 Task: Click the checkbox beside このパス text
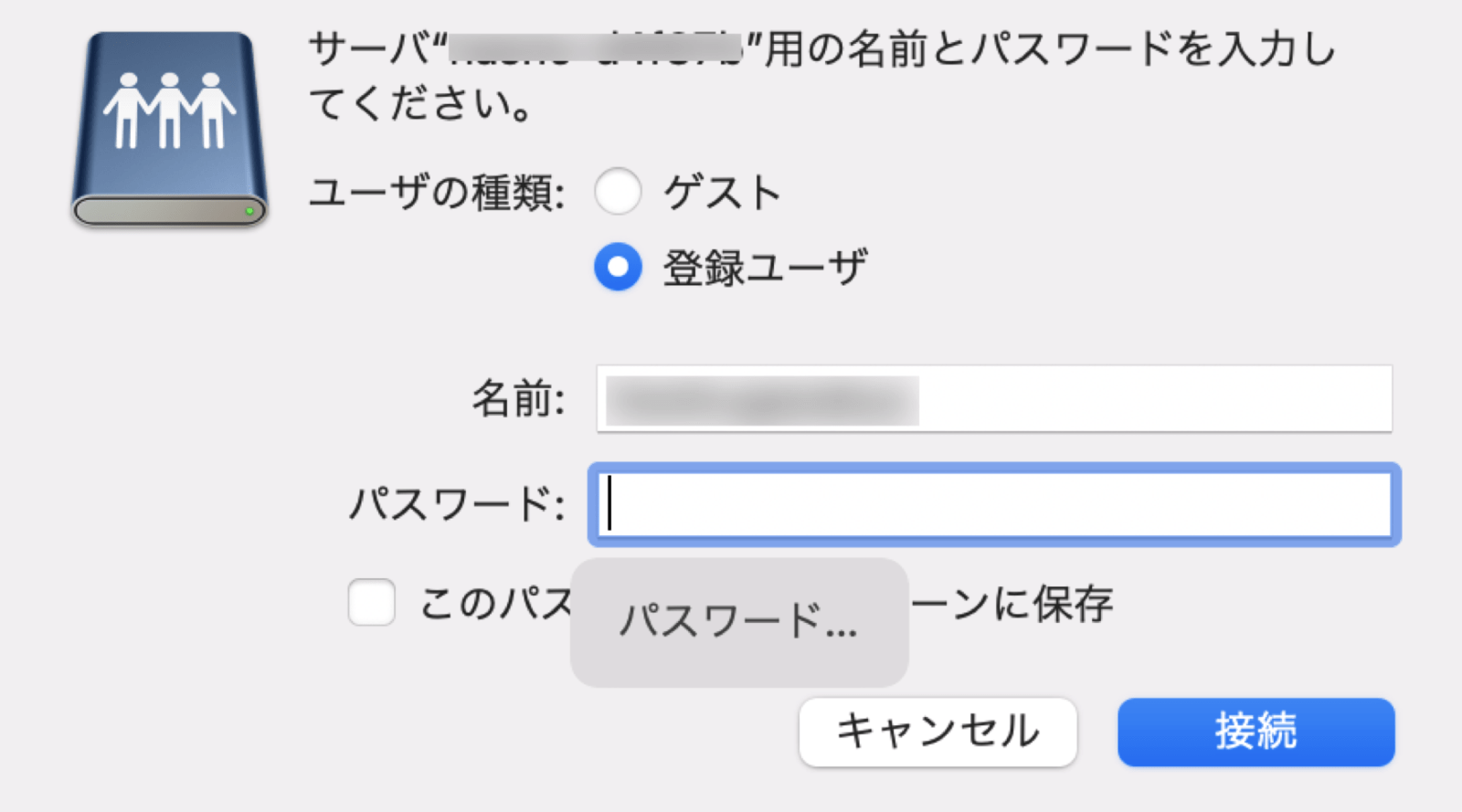(x=370, y=604)
